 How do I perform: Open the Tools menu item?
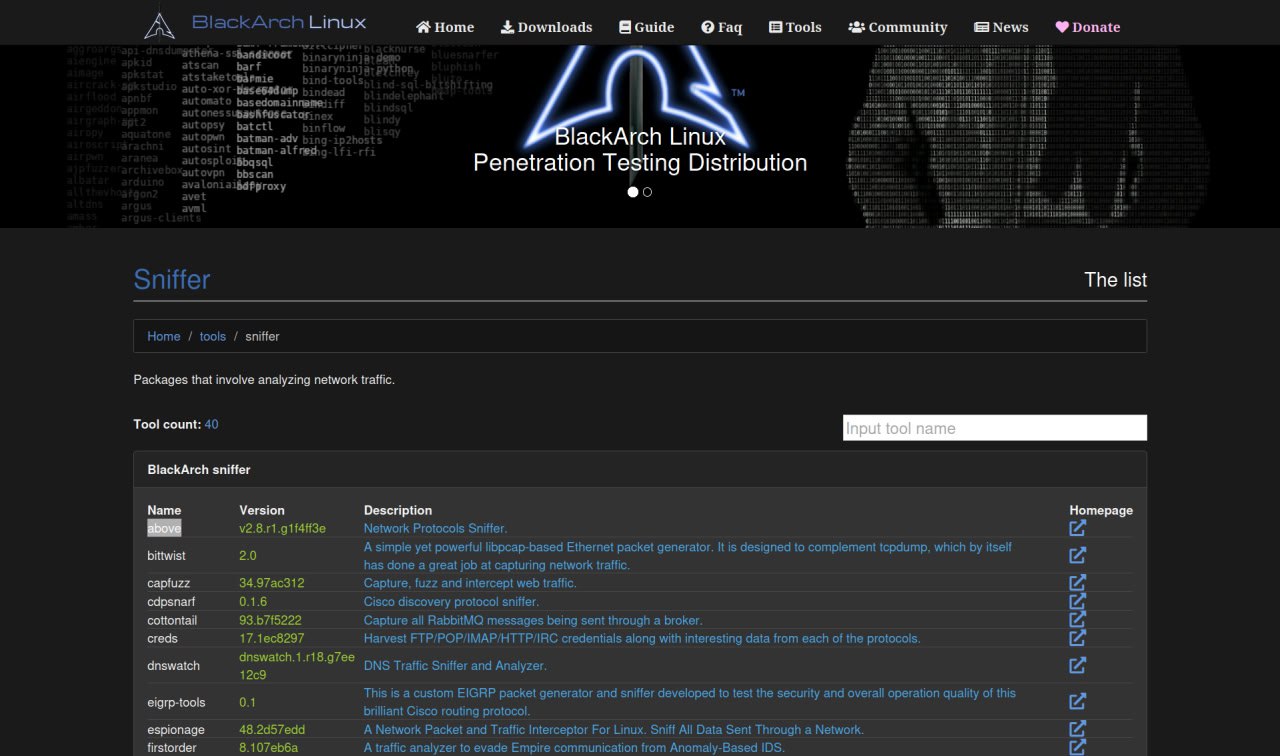[x=795, y=27]
